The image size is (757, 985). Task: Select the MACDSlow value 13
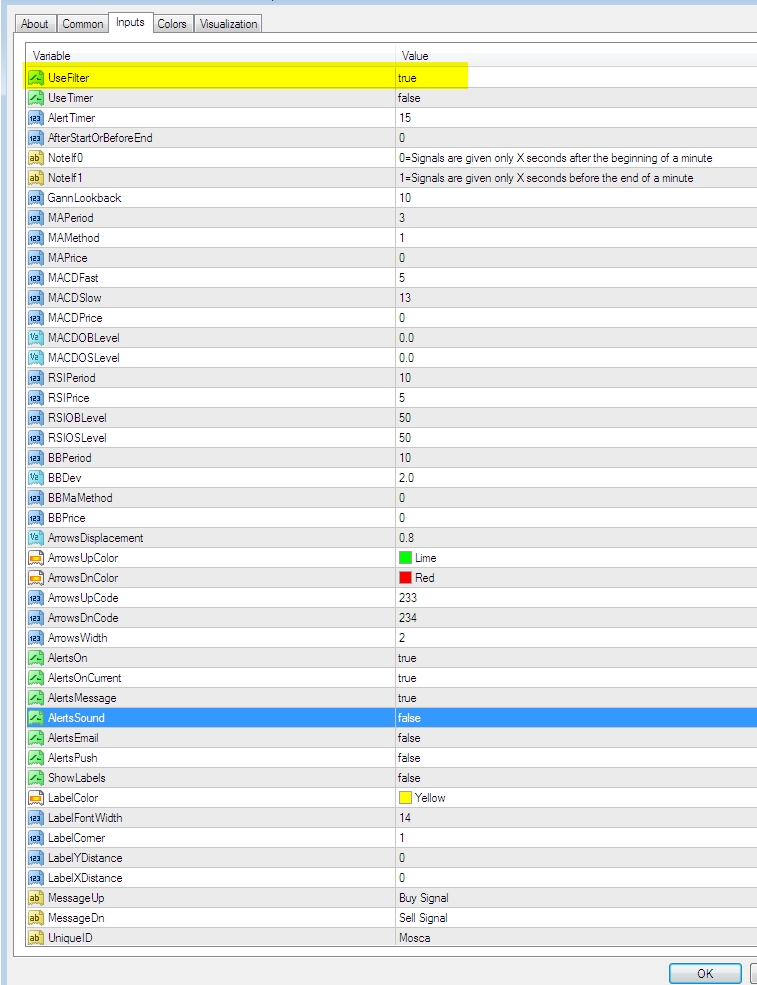405,298
